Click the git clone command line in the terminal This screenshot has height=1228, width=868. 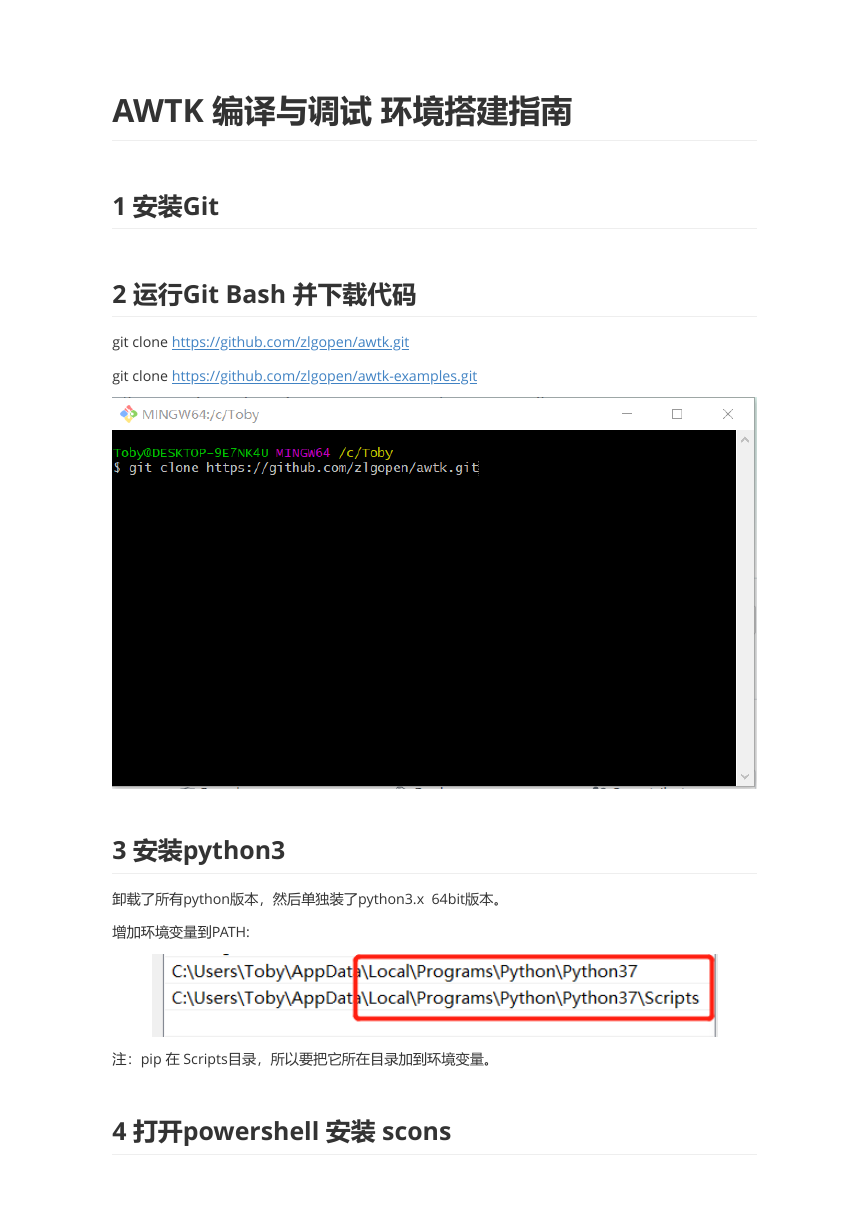(297, 467)
